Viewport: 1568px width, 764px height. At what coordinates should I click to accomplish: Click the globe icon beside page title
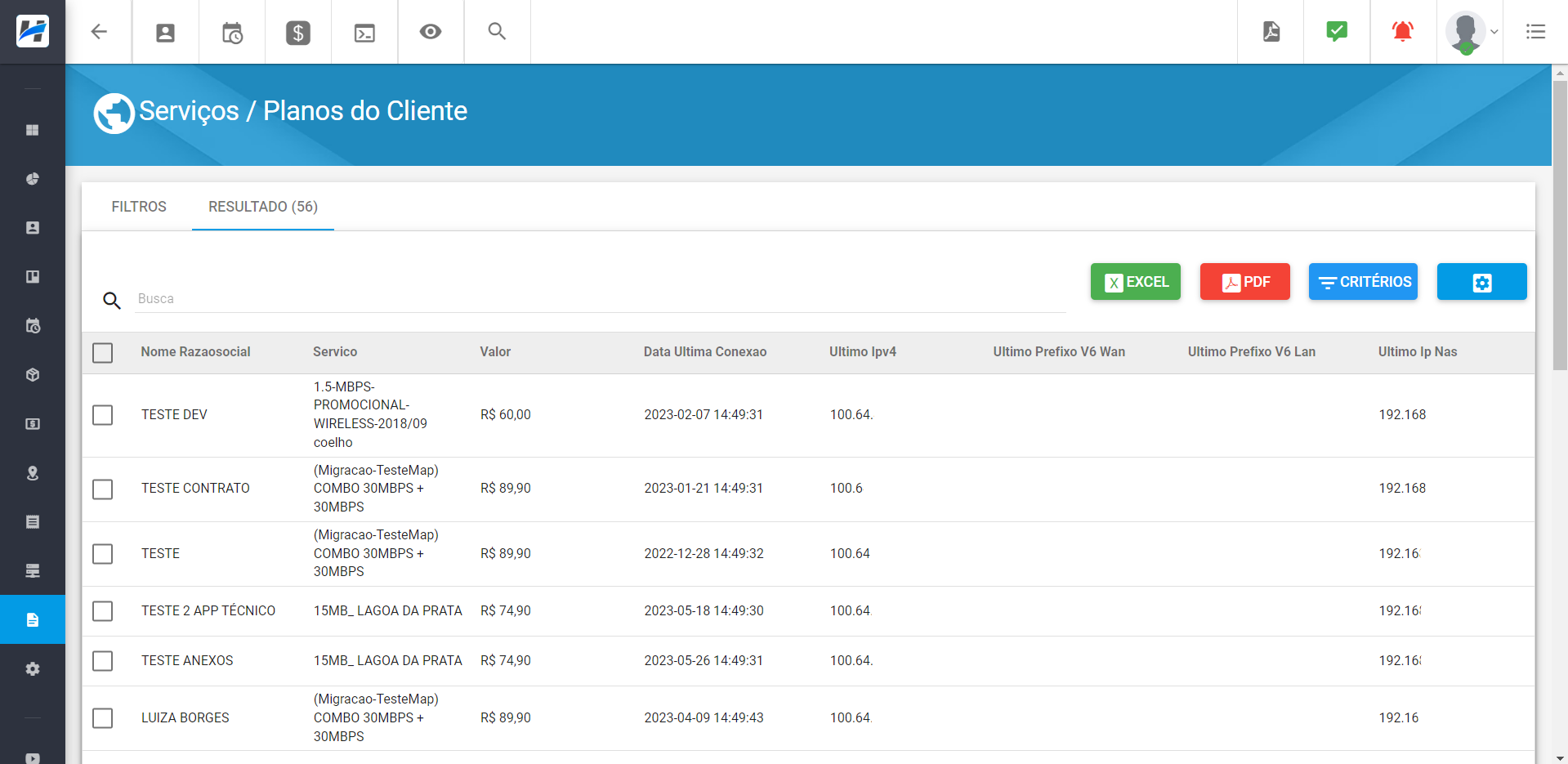(x=114, y=114)
